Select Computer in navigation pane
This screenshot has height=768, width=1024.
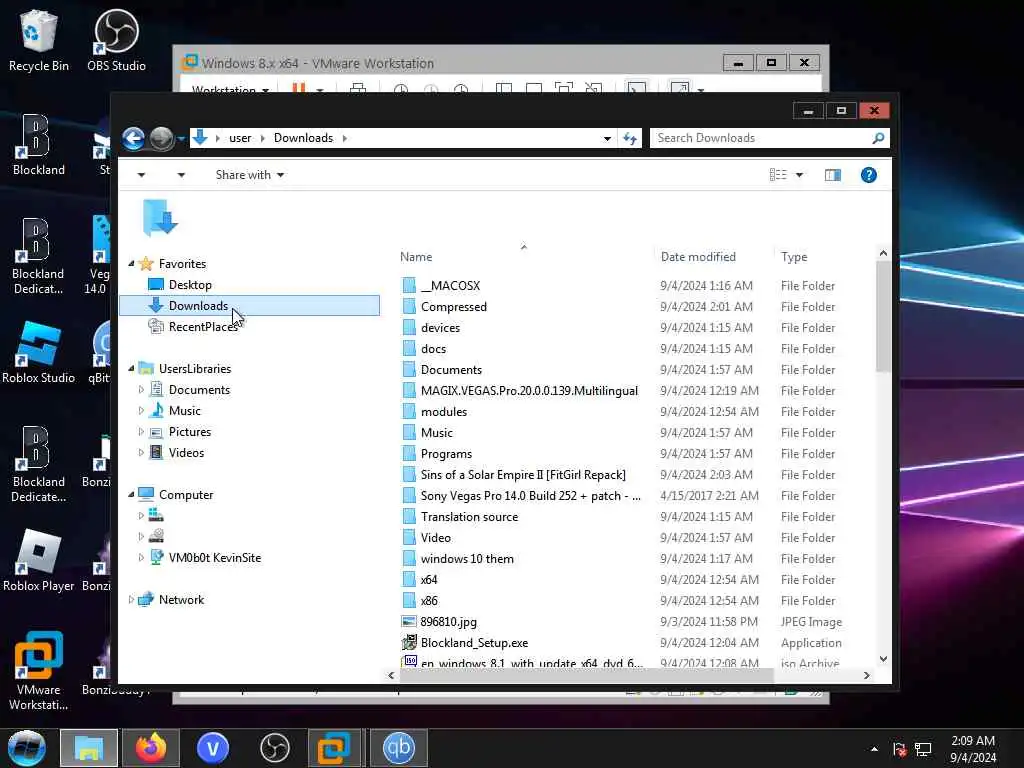click(185, 494)
